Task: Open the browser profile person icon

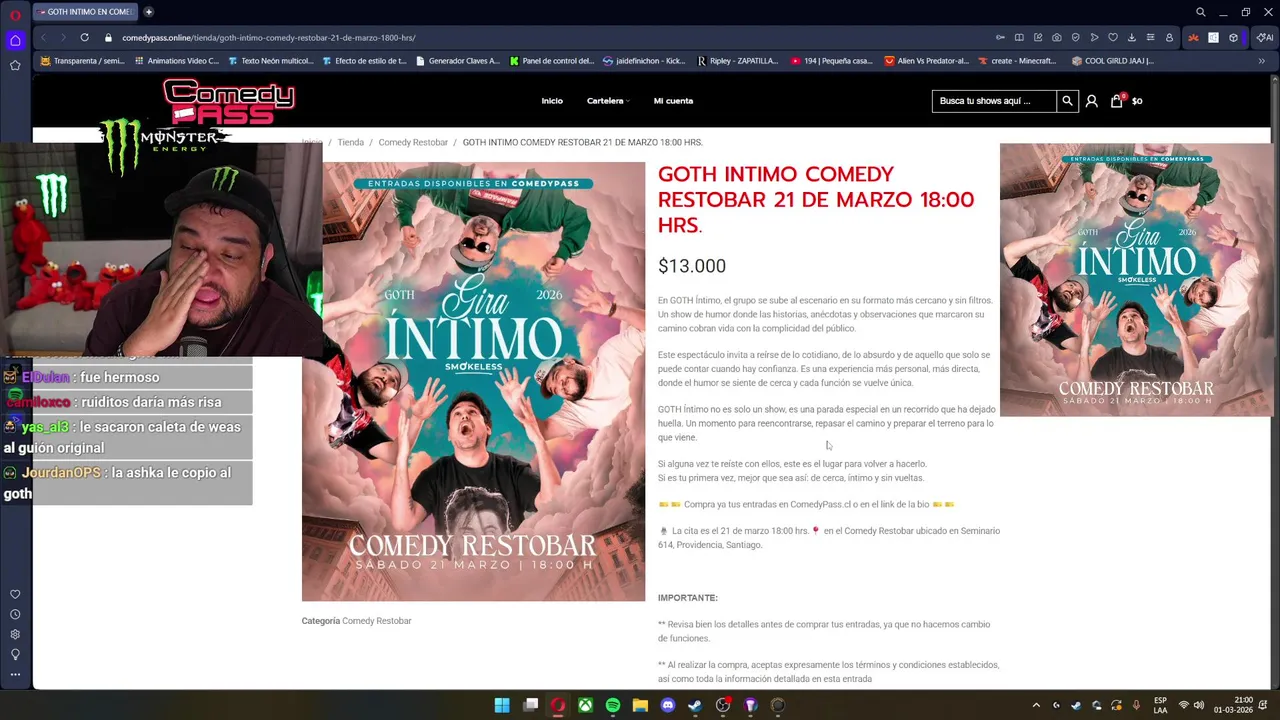Action: pyautogui.click(x=1169, y=38)
